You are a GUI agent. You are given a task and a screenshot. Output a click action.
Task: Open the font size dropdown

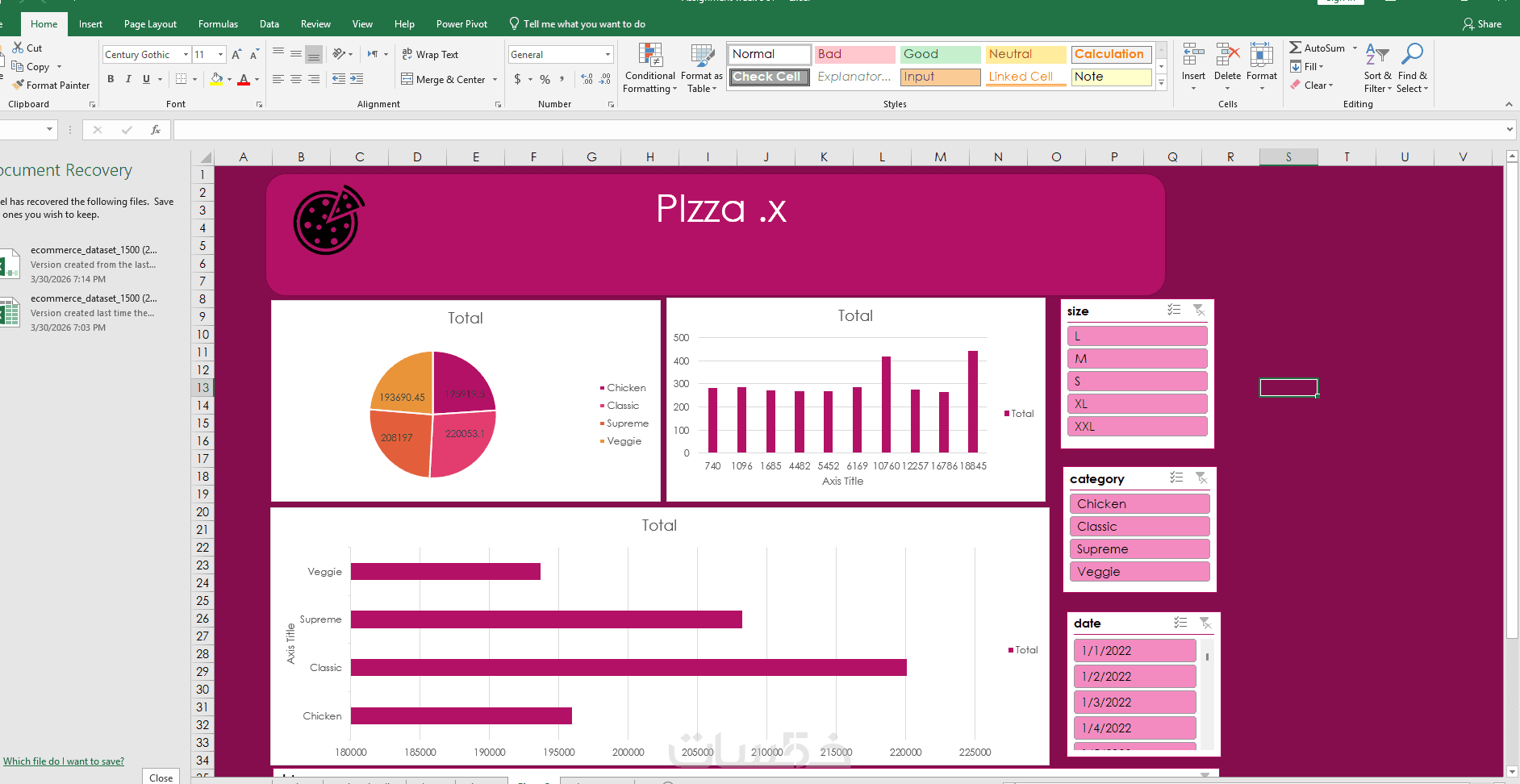coord(220,54)
